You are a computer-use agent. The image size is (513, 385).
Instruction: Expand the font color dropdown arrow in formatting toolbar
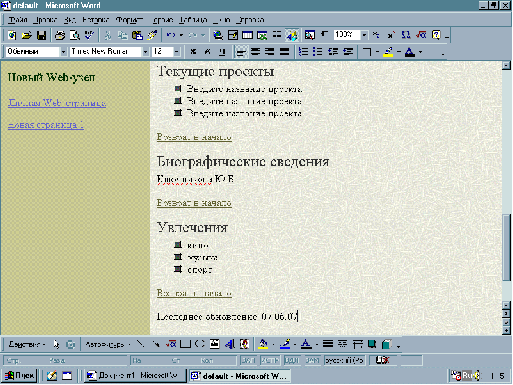[420, 52]
